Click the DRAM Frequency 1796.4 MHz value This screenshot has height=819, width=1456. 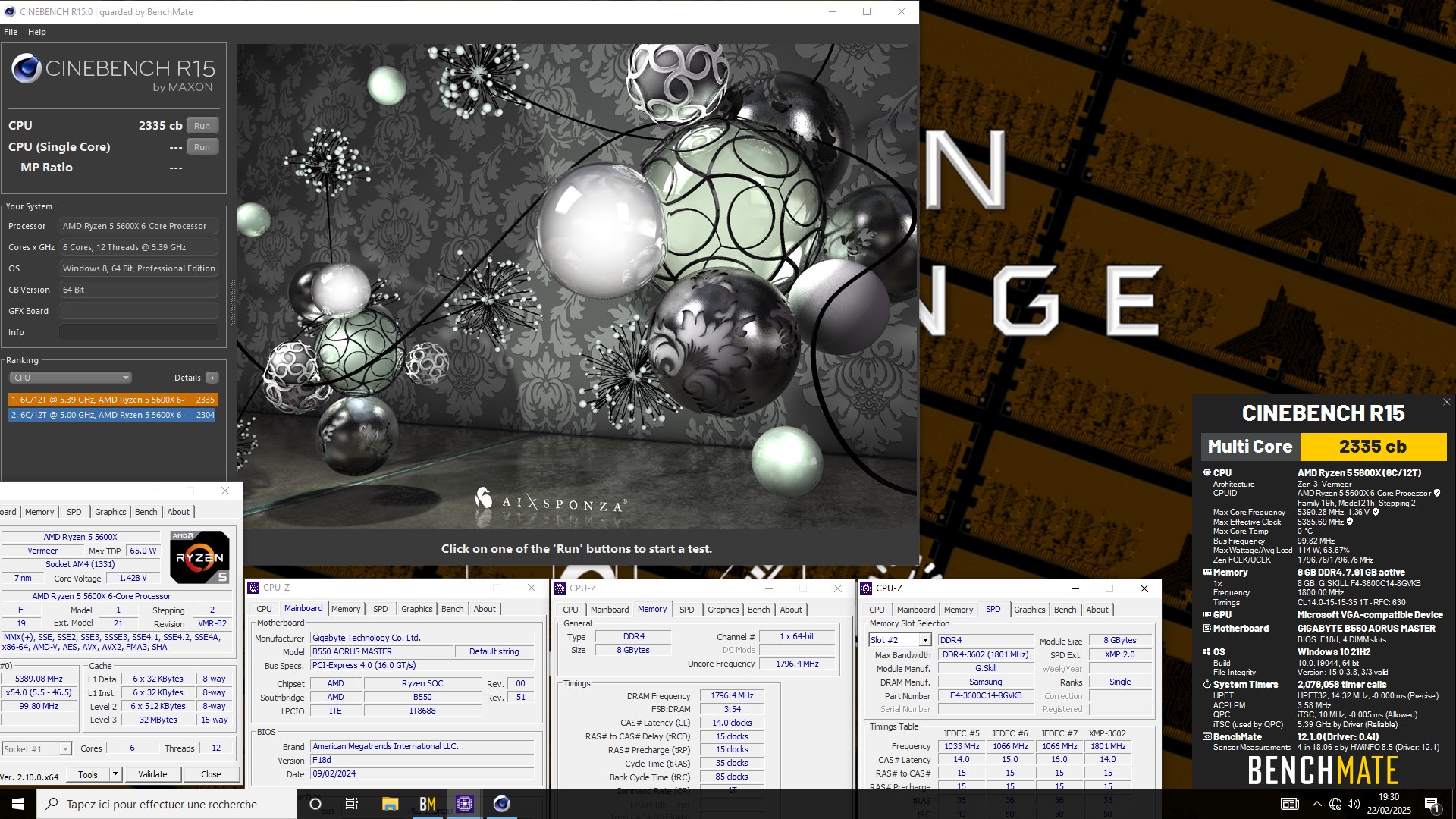click(x=732, y=696)
